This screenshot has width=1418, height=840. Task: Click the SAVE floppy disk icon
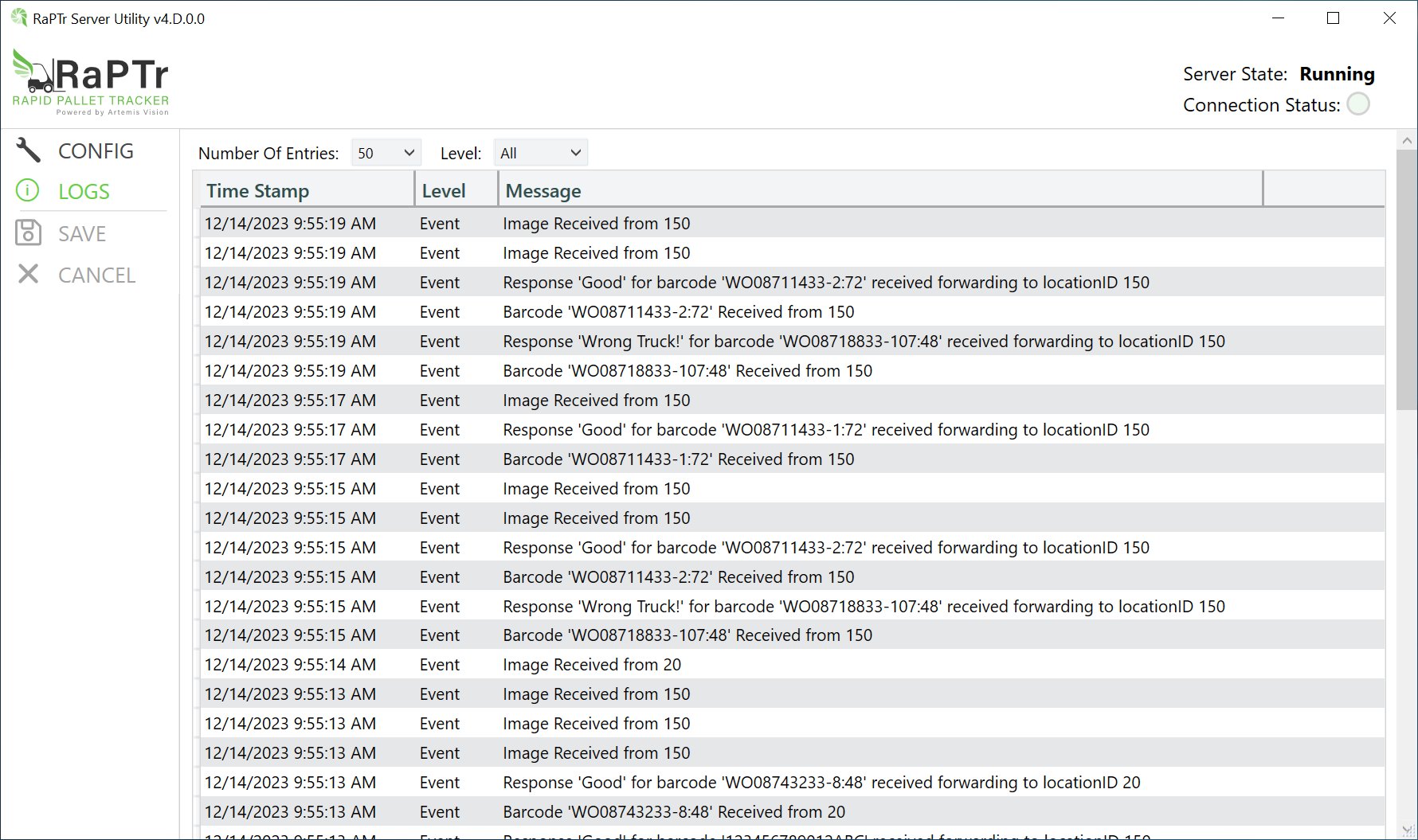tap(28, 232)
